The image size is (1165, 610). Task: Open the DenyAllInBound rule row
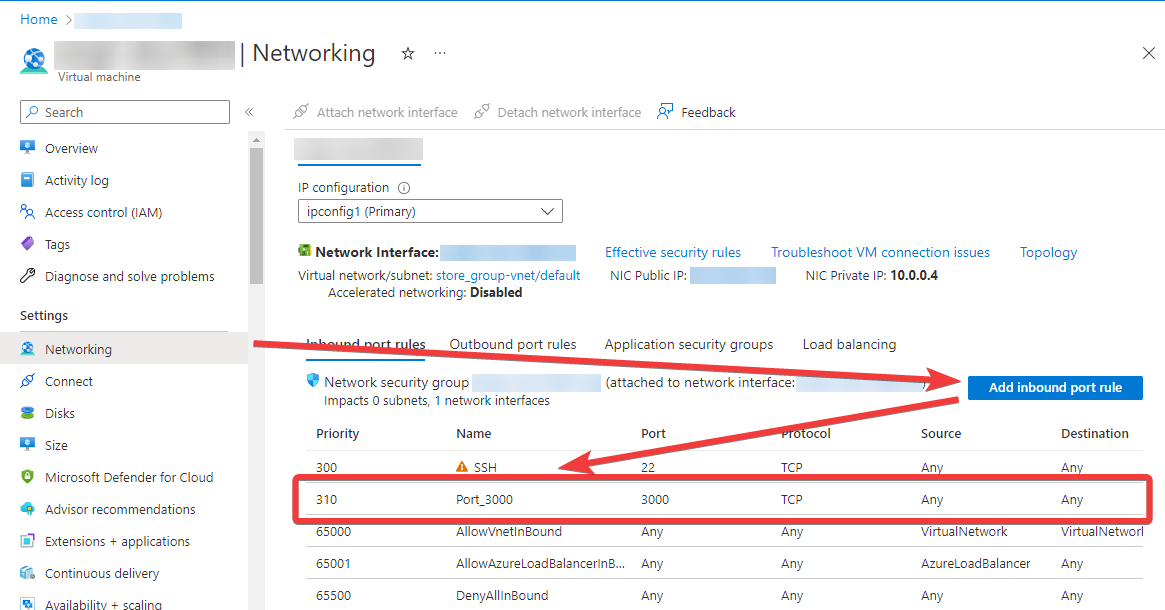coord(724,595)
